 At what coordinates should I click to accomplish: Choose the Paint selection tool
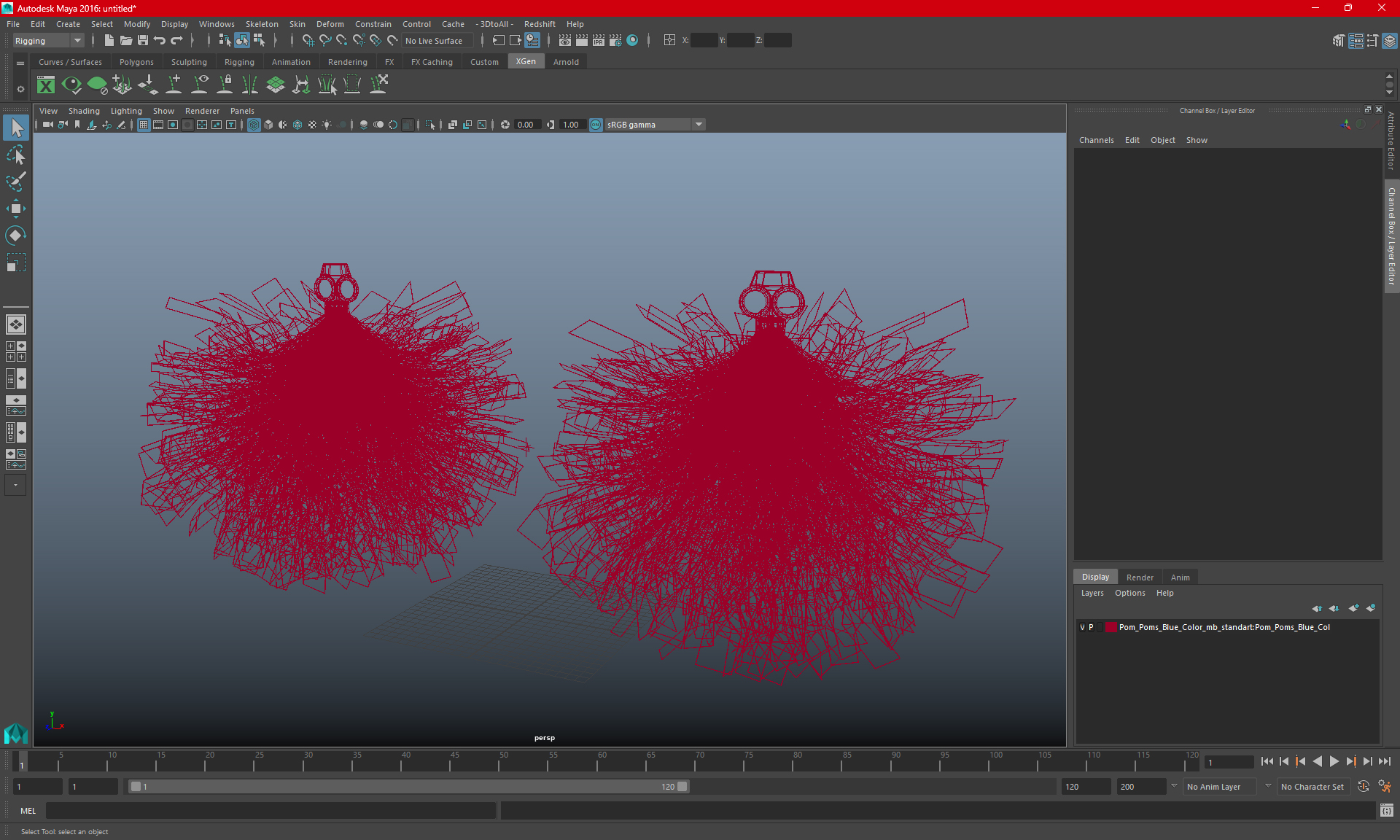(16, 181)
